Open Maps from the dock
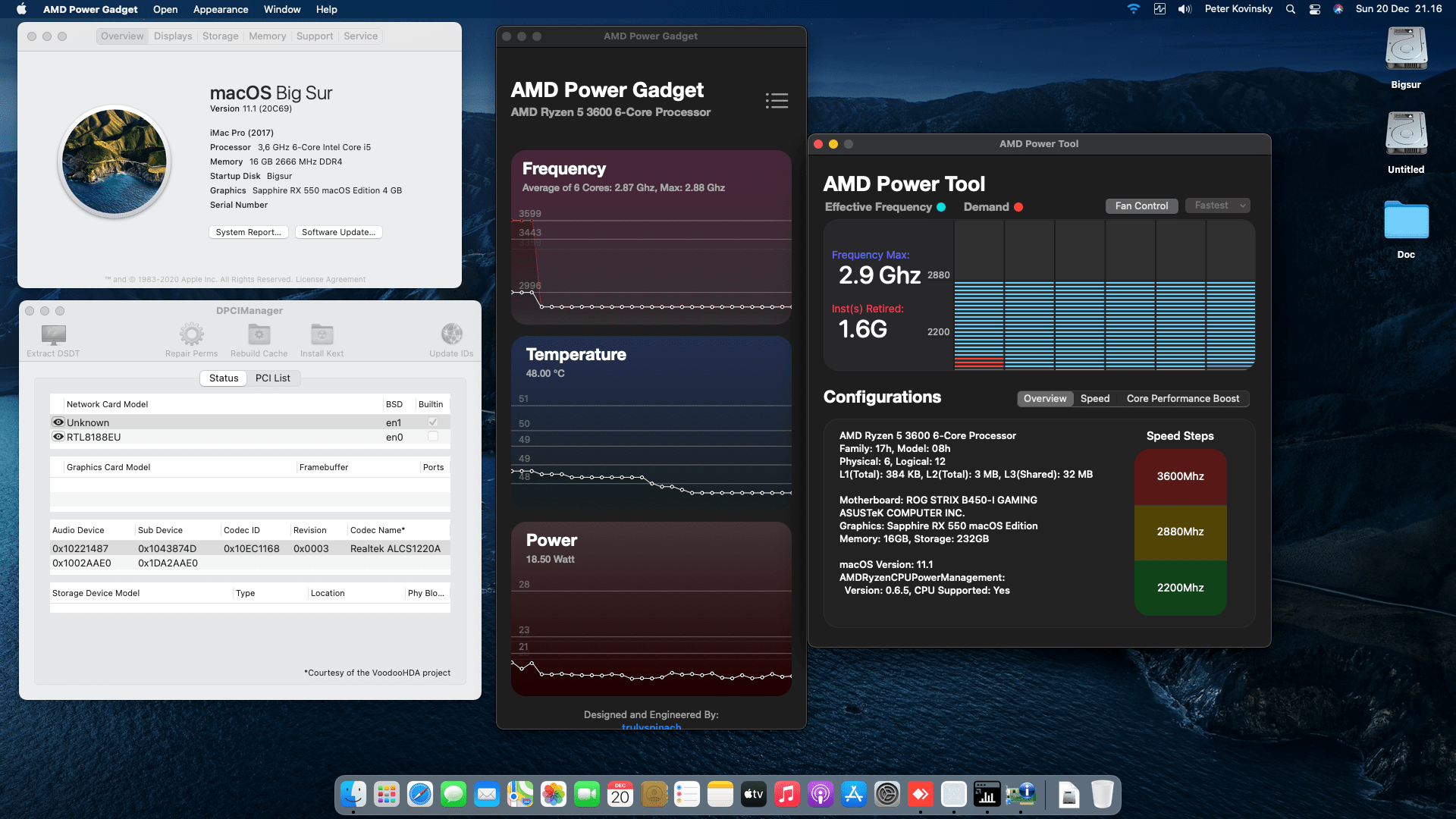Screen dimensions: 1456x819 520,794
